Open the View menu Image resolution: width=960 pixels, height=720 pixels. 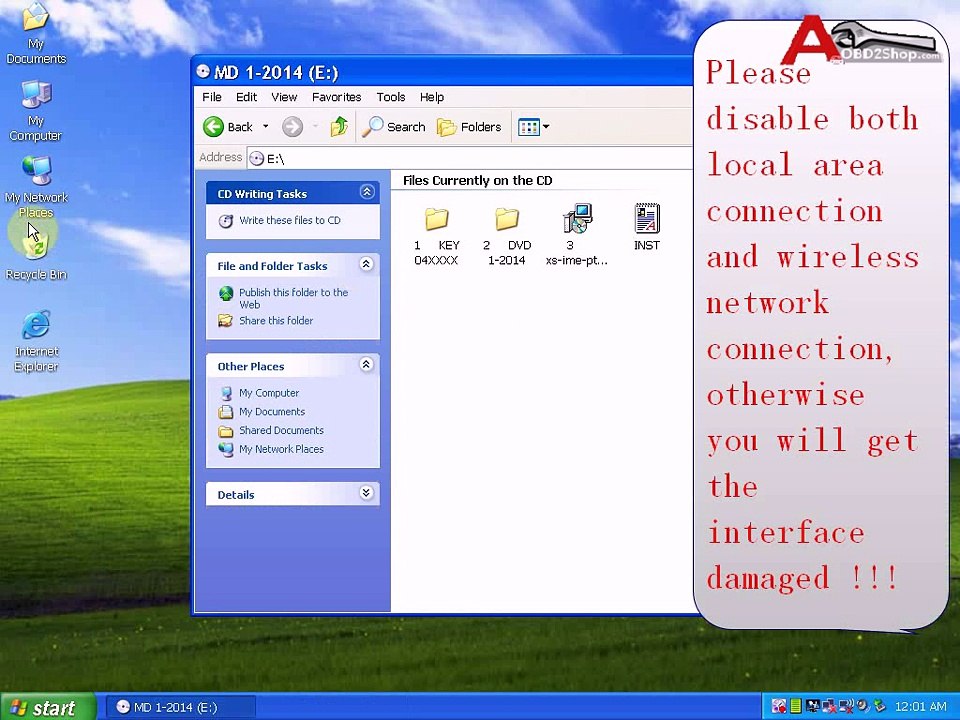click(284, 97)
